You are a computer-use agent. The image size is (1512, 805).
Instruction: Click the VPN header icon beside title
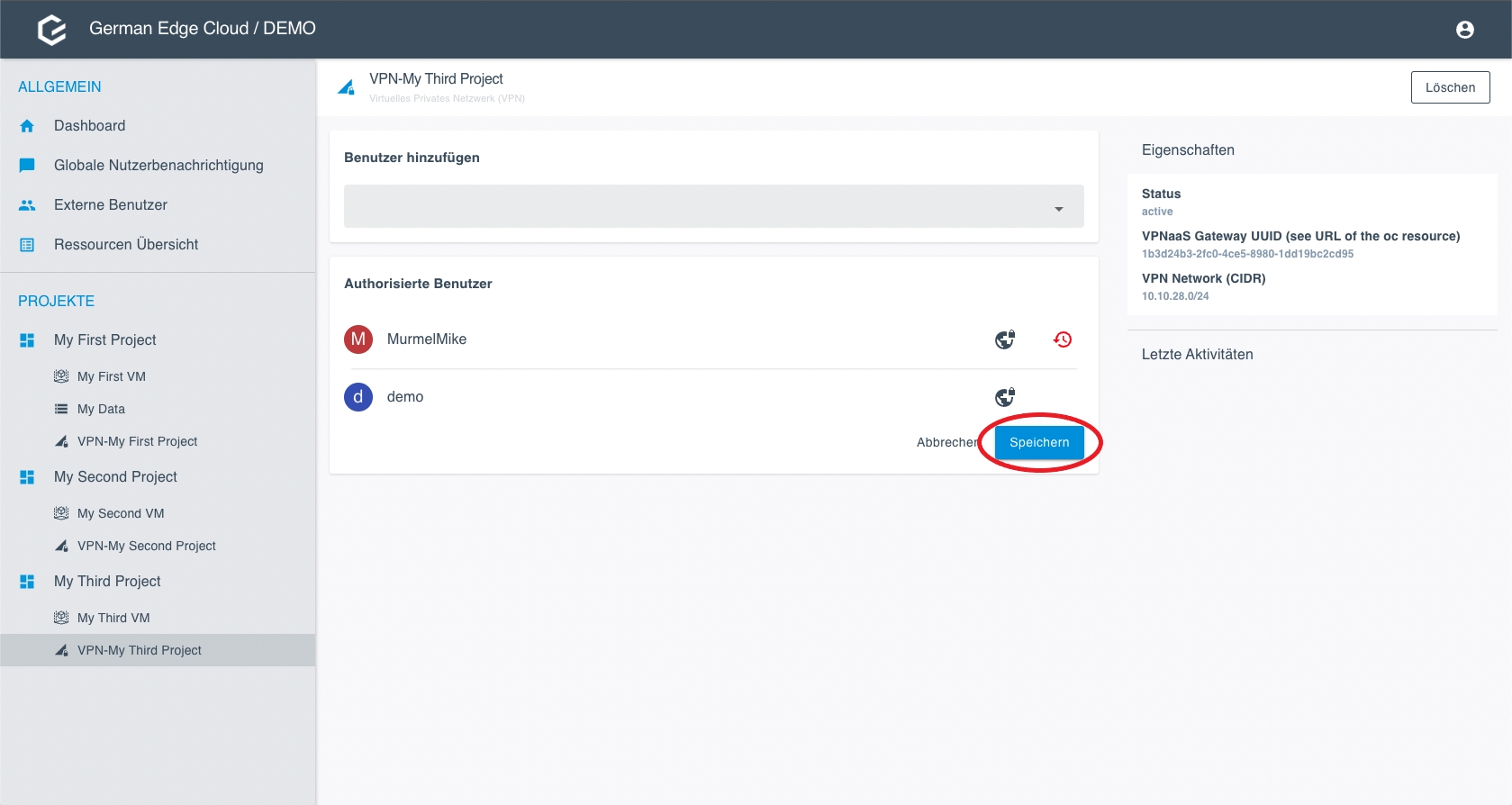346,87
